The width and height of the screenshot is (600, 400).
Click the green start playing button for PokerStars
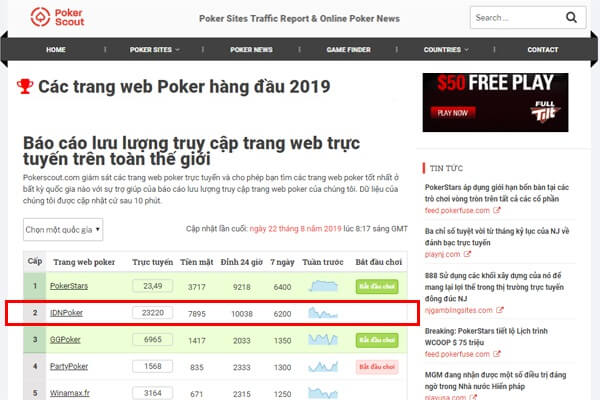click(377, 286)
